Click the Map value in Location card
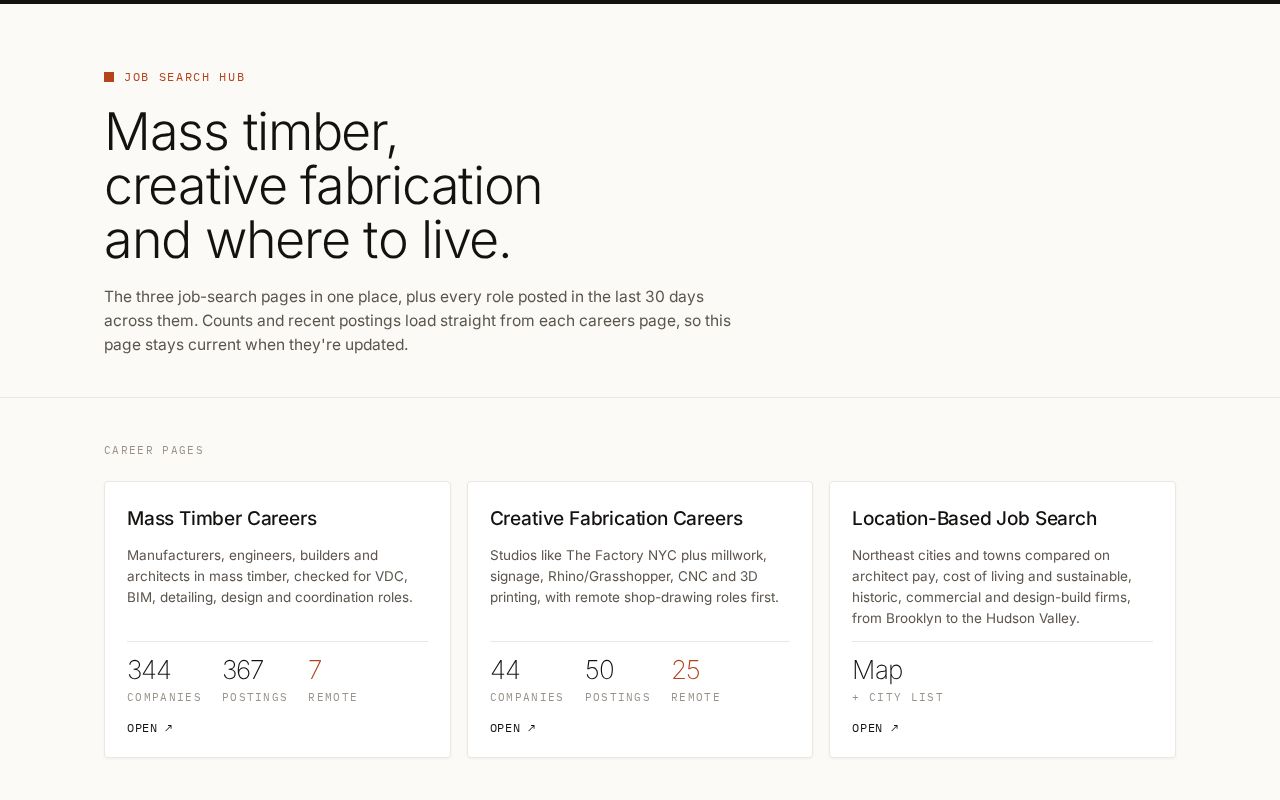Screen dimensions: 1280x800 click(877, 670)
